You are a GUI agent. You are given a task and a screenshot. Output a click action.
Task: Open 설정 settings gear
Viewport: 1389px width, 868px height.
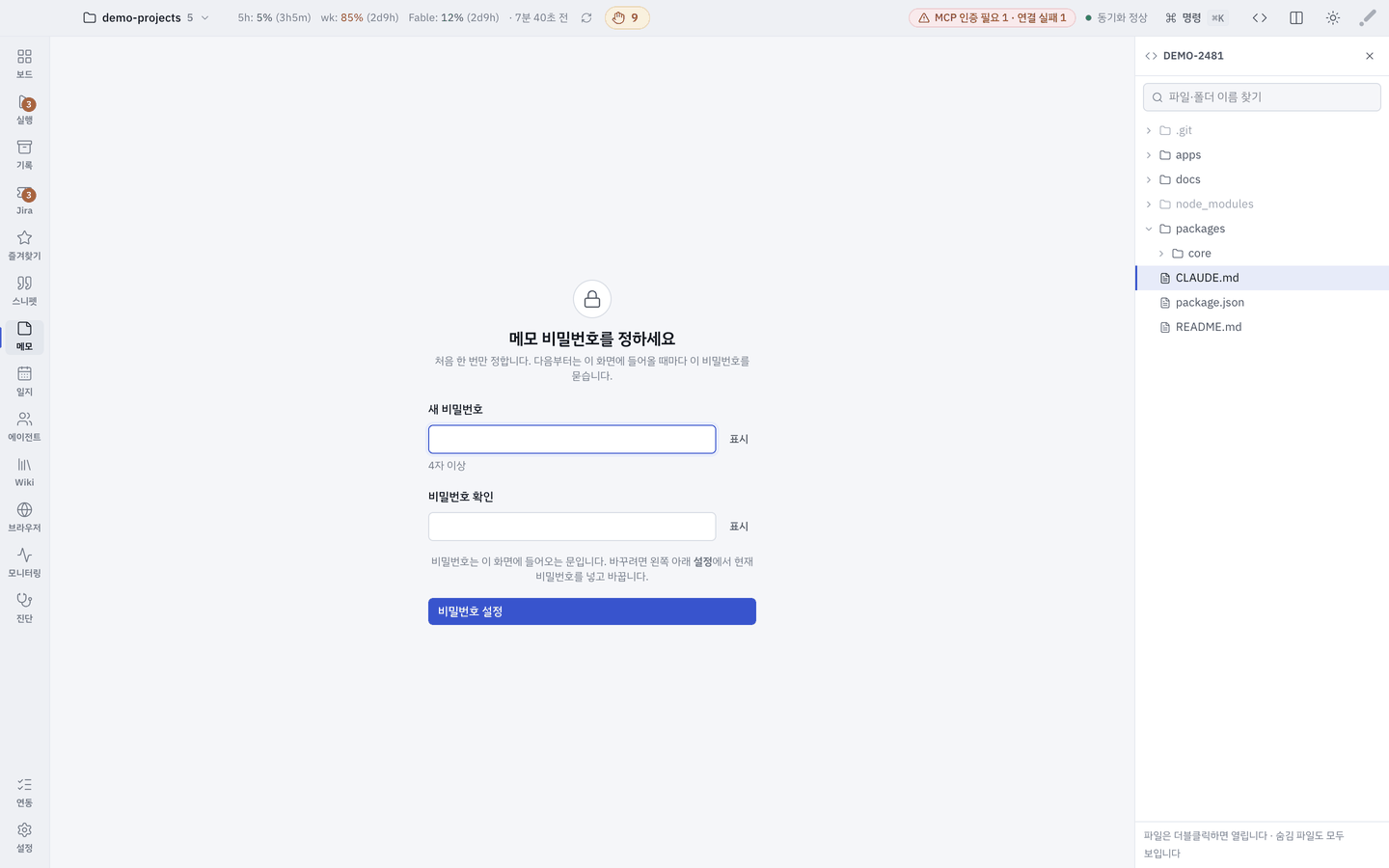[x=24, y=837]
